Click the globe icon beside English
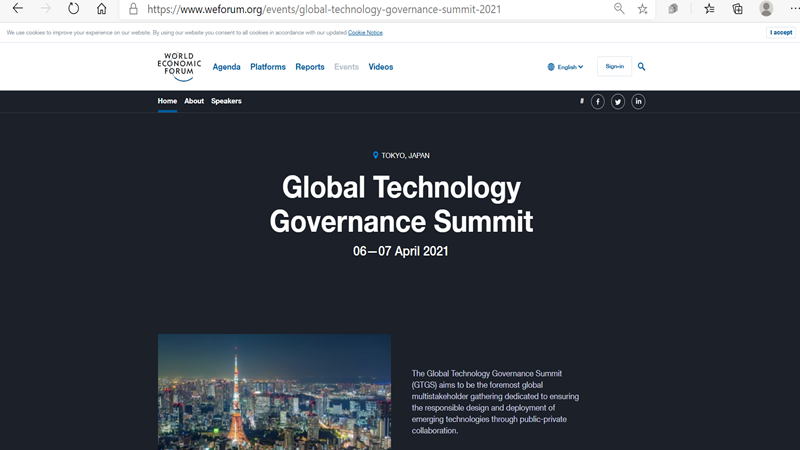The image size is (800, 450). [551, 67]
